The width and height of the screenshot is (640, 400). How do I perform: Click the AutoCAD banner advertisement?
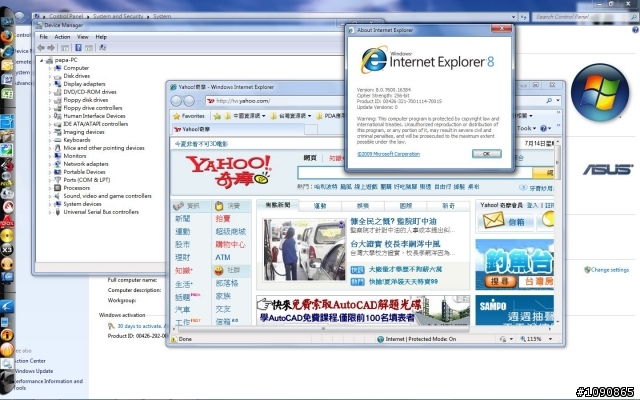point(363,310)
